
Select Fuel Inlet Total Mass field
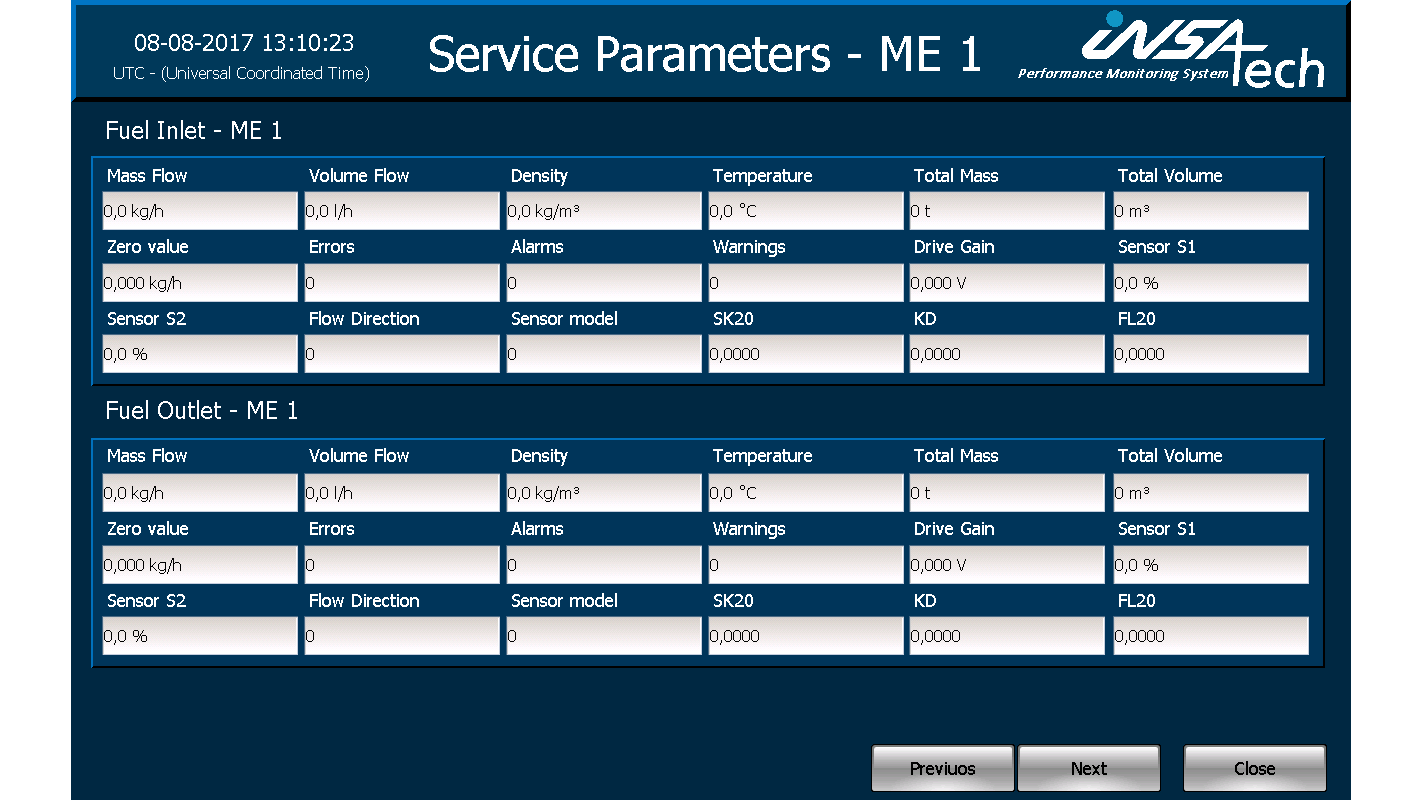(1007, 211)
